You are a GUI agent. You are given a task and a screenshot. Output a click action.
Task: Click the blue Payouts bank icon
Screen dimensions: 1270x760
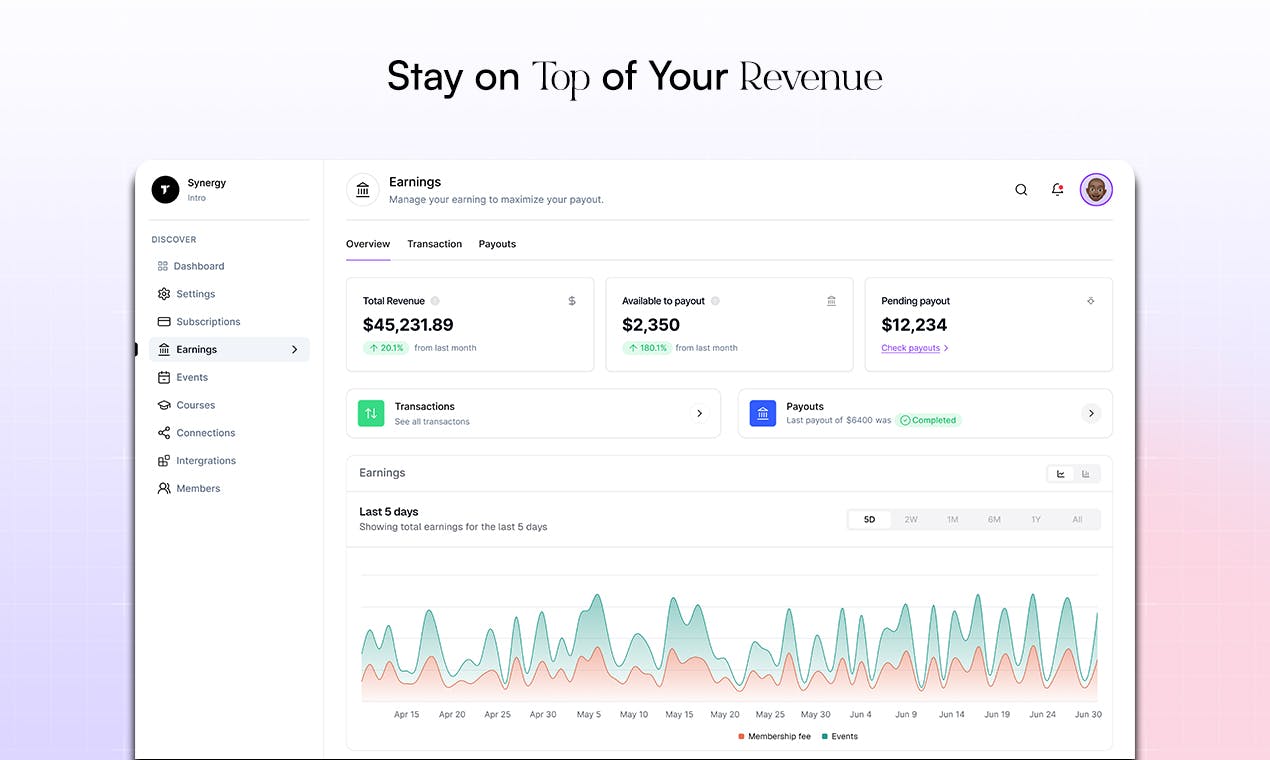point(763,413)
